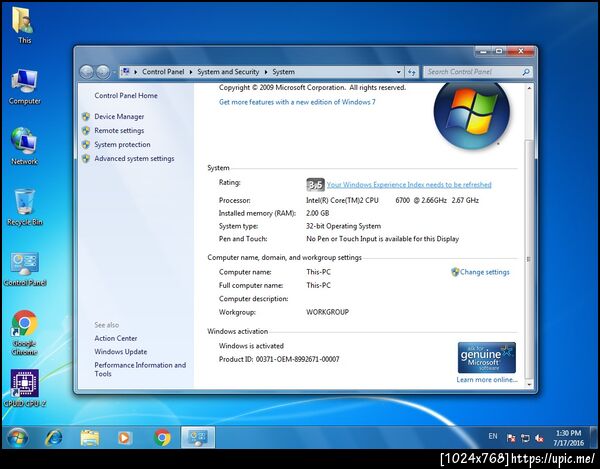The image size is (600, 469).
Task: Open Remote settings link
Action: pos(119,130)
